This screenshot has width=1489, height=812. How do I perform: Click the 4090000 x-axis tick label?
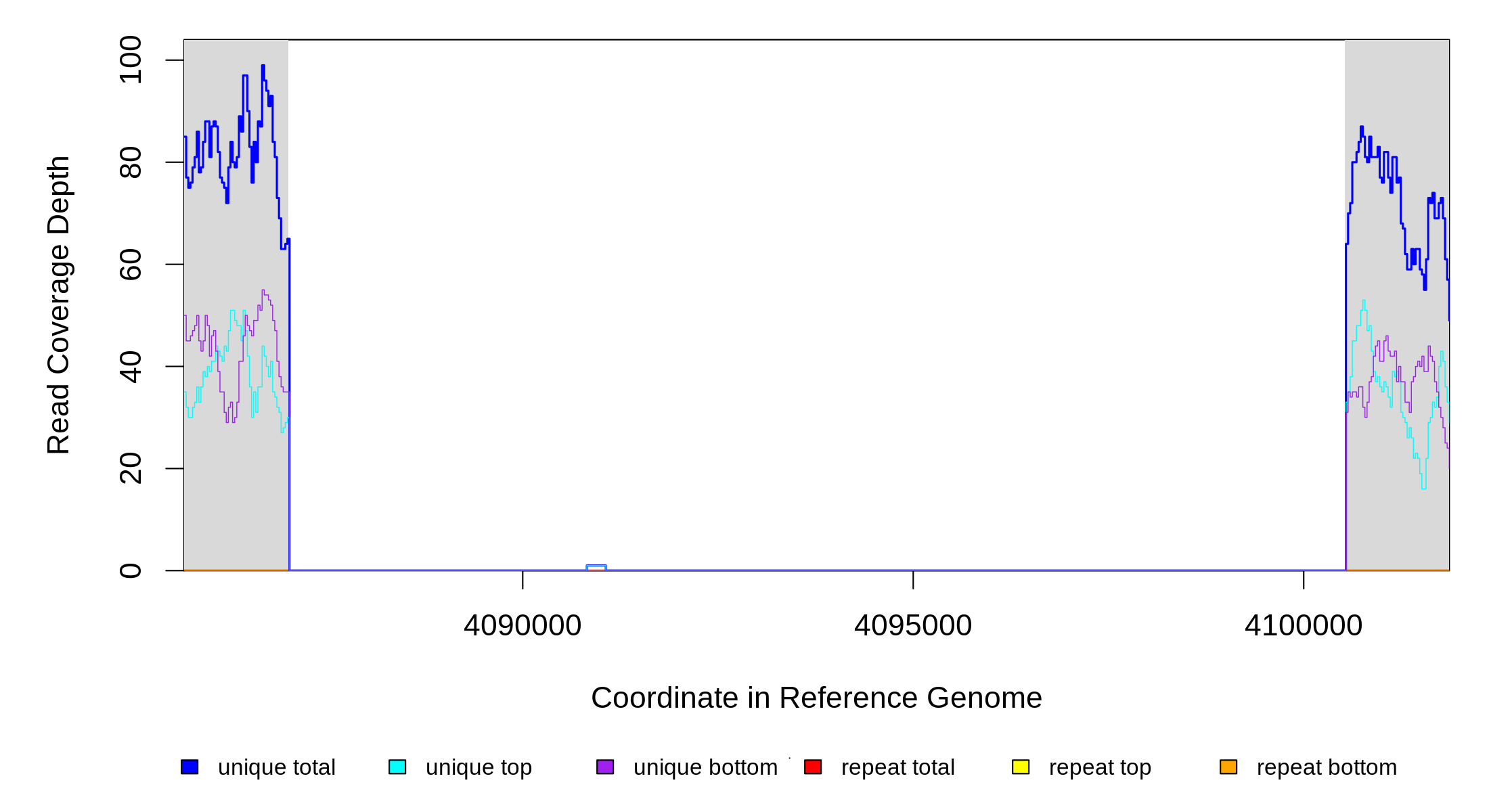pyautogui.click(x=523, y=625)
